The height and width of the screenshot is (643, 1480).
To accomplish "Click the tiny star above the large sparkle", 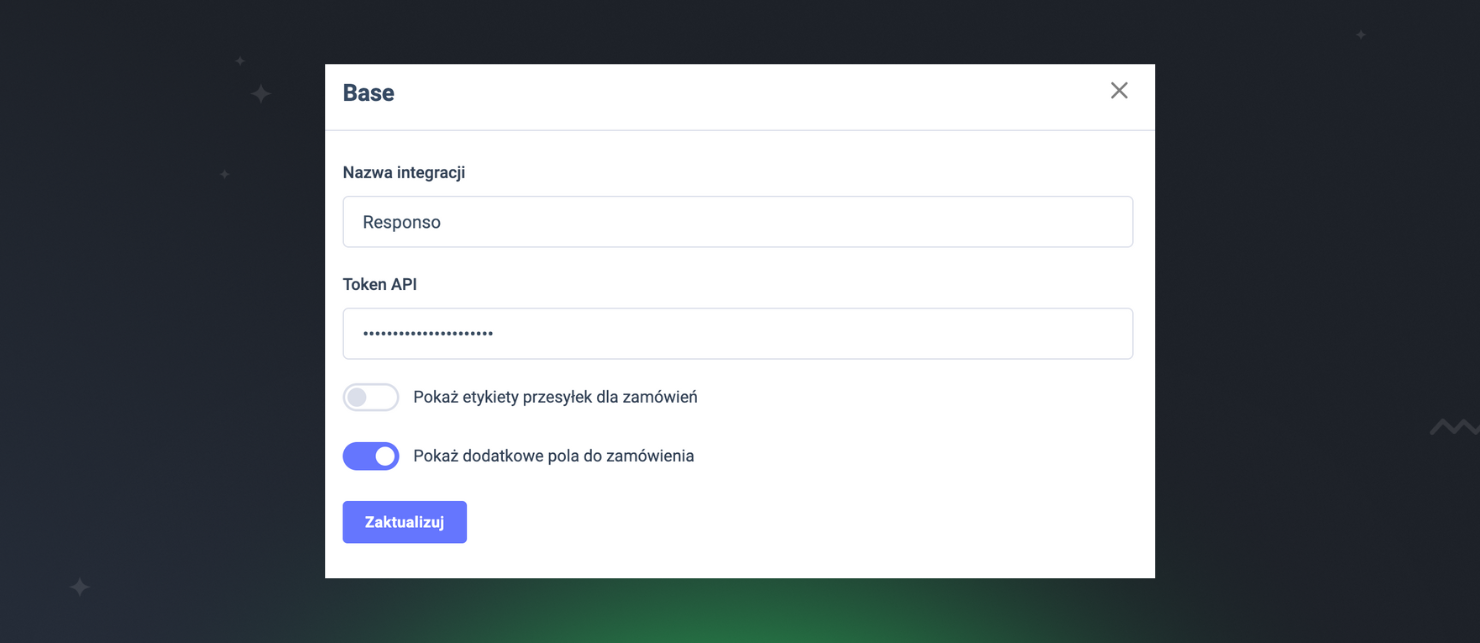I will 240,61.
